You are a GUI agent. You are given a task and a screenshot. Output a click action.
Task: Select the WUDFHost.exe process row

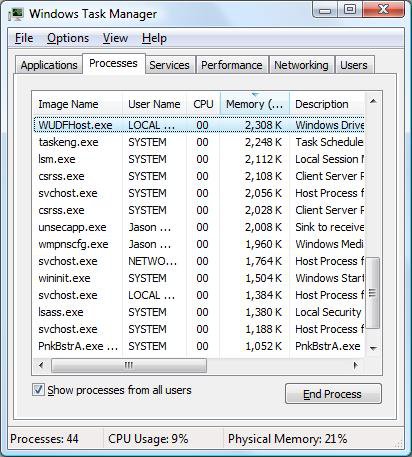coord(199,125)
